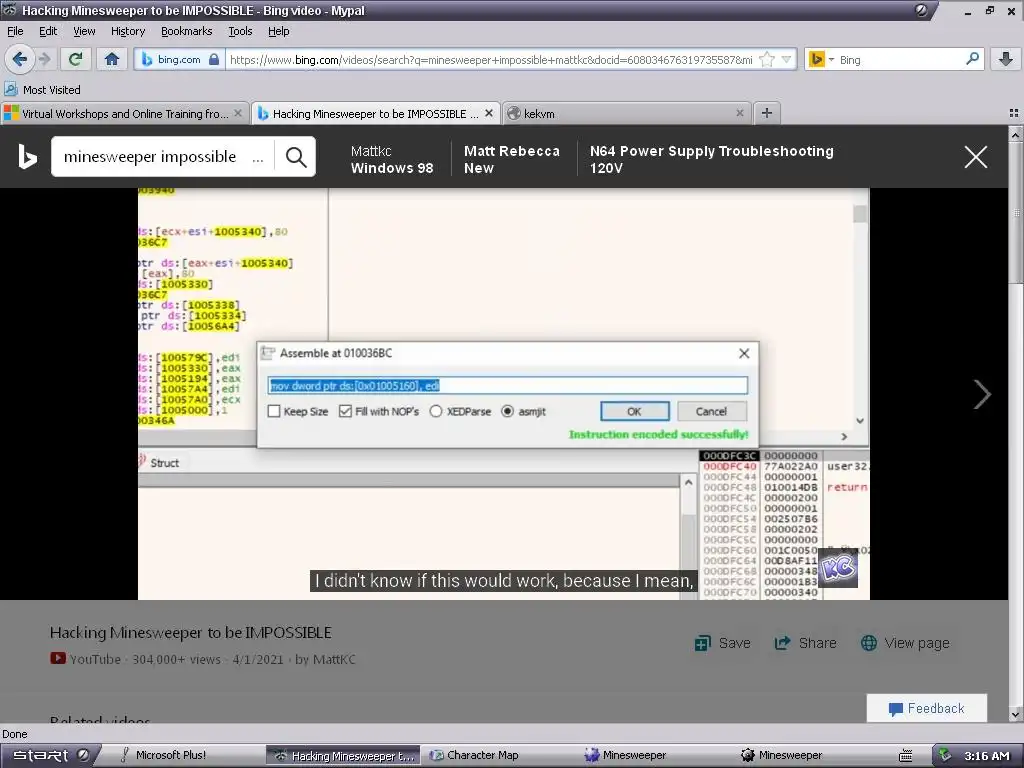This screenshot has height=768, width=1024.
Task: Click the green network tray icon
Action: coord(944,755)
